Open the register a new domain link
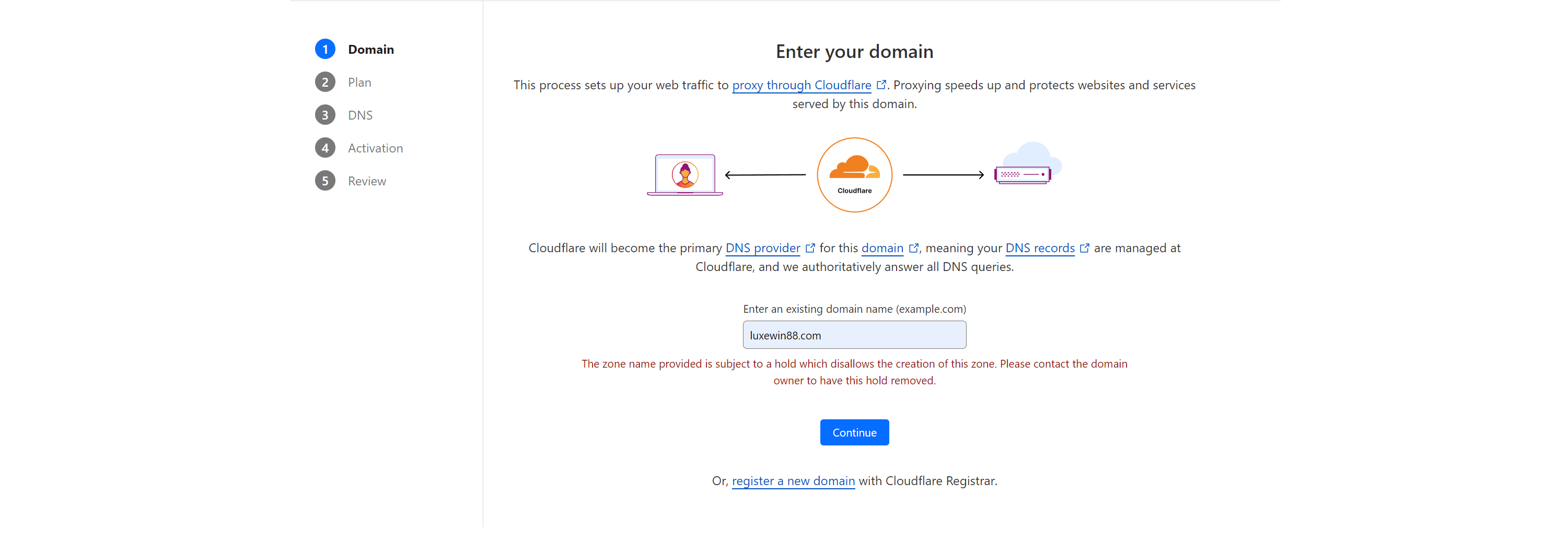The height and width of the screenshot is (553, 1568). [793, 480]
